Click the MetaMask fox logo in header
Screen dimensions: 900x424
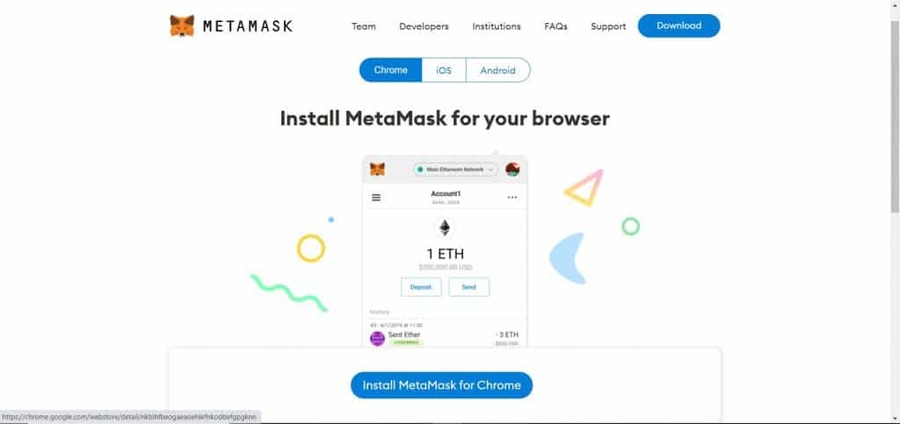[x=182, y=26]
